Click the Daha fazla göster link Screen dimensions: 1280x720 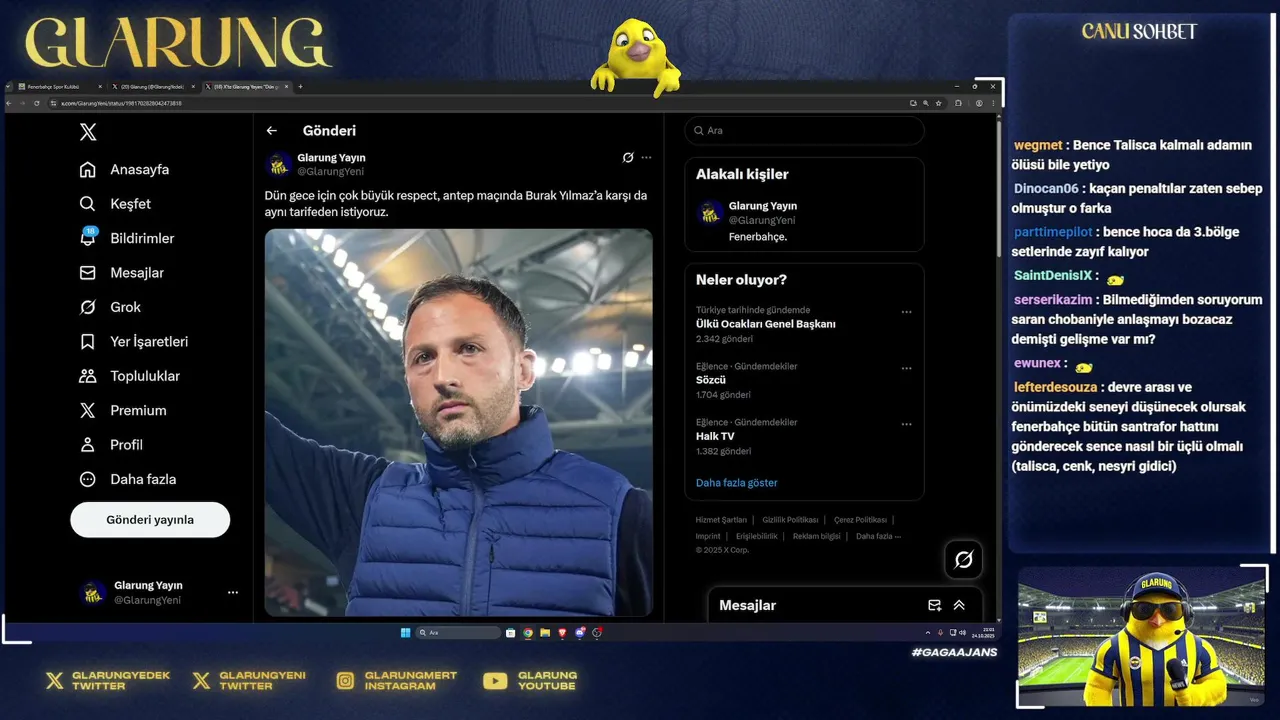737,483
